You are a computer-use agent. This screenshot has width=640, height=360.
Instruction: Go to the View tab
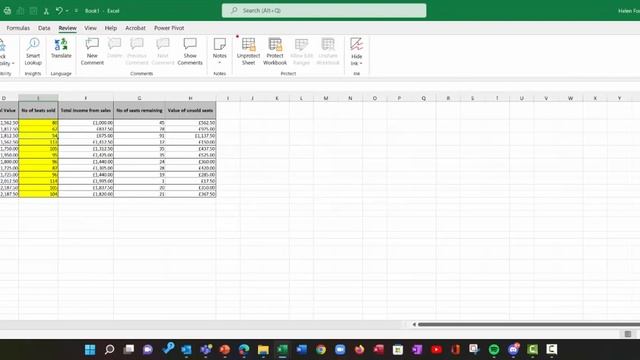(90, 28)
